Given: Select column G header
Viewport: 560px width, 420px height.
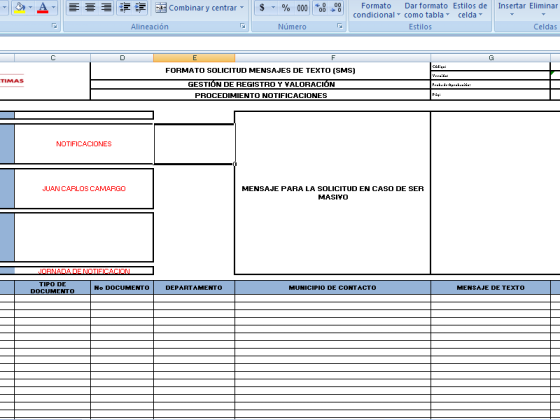Looking at the screenshot, I should (x=491, y=58).
